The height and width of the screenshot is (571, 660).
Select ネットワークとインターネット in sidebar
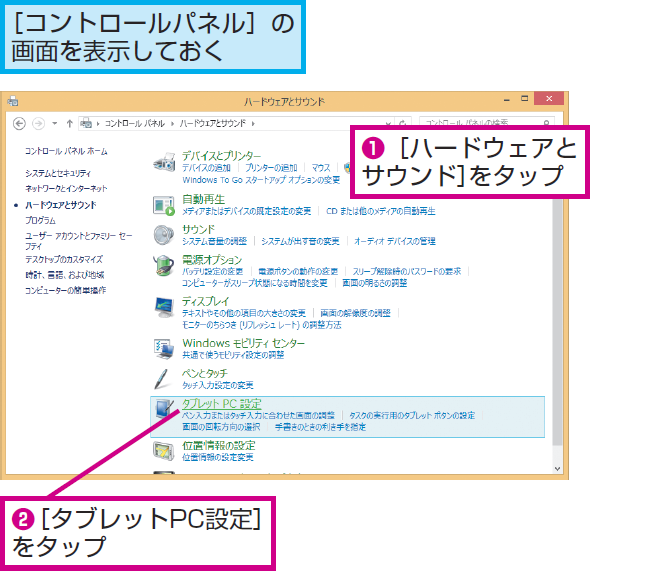pos(66,189)
